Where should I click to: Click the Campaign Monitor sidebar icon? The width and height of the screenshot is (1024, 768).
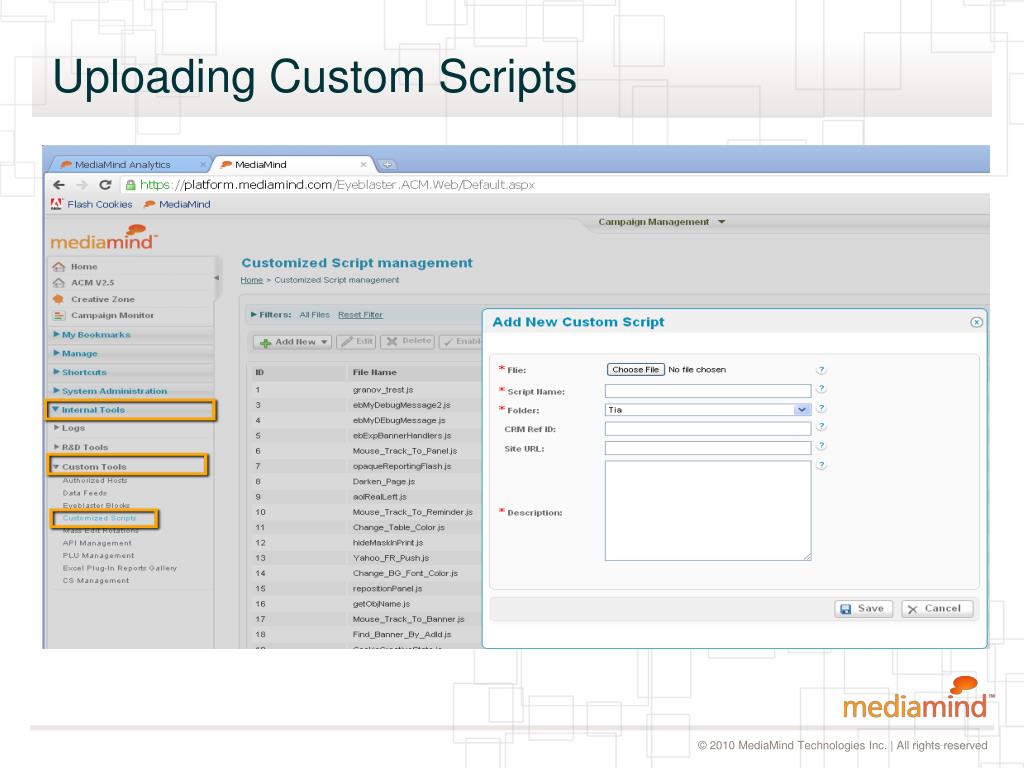click(x=59, y=315)
